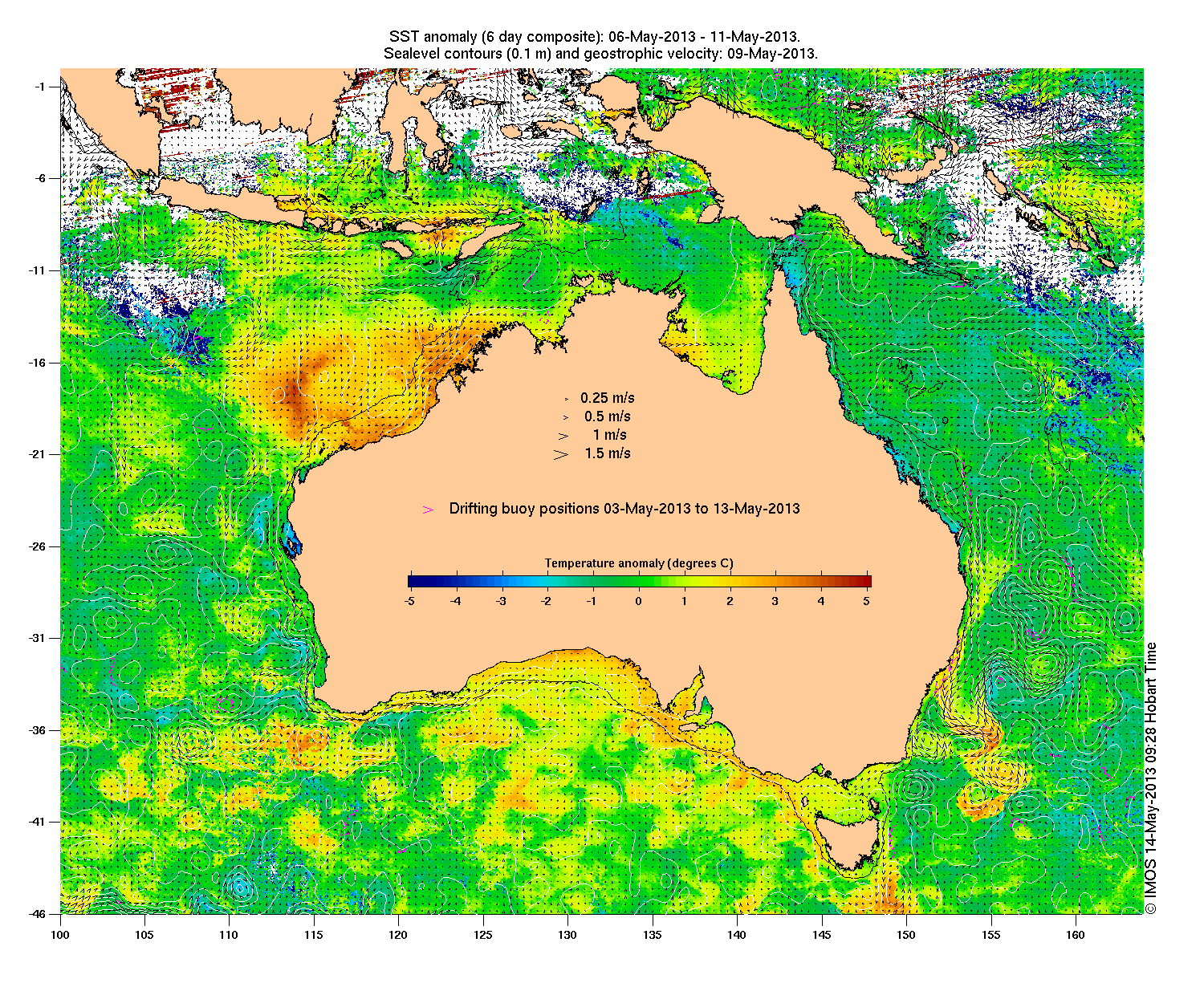Click the colorbar tick label '3'
Screen dimensions: 1204x983
tap(775, 600)
